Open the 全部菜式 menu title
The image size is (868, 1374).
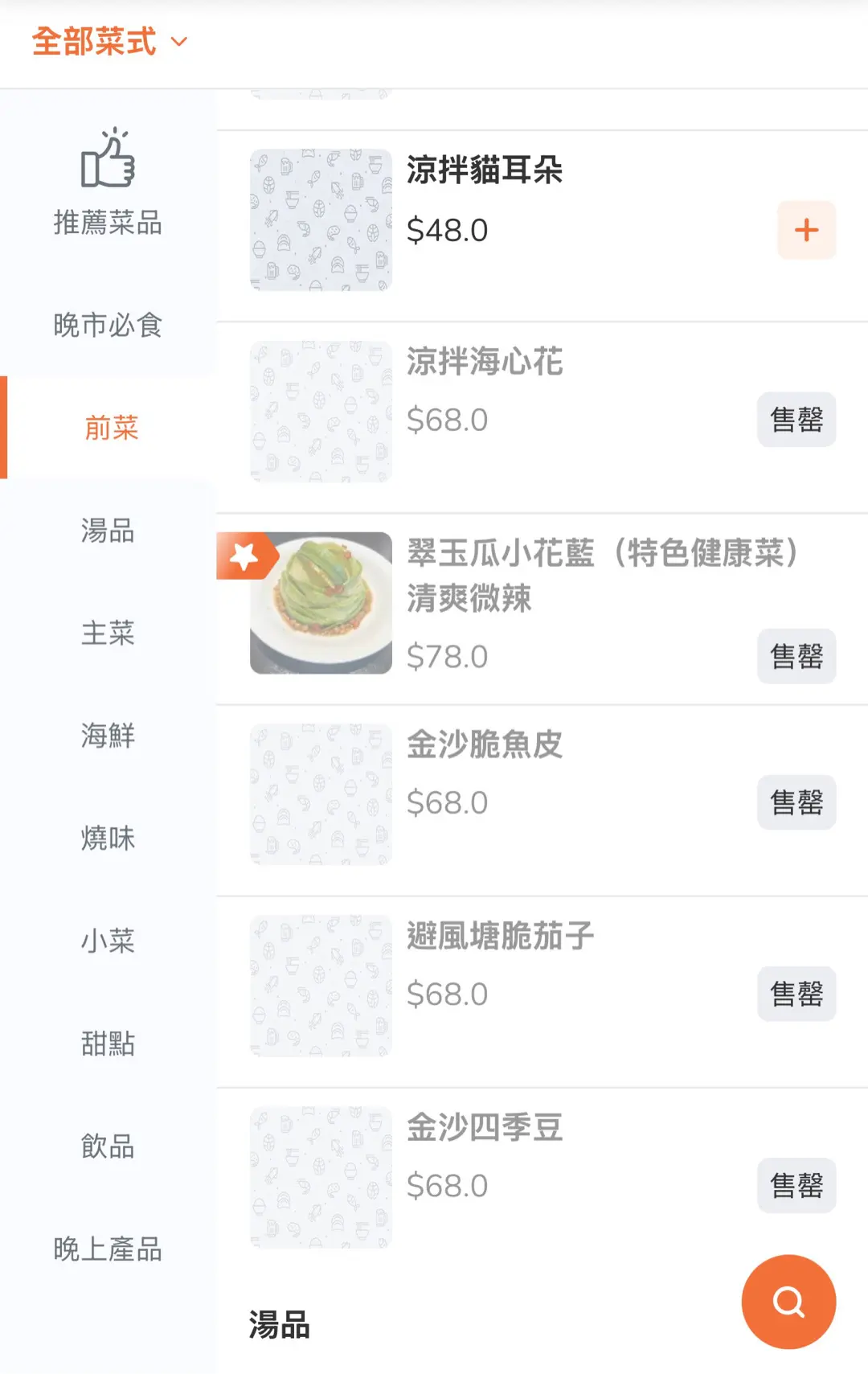pyautogui.click(x=94, y=42)
